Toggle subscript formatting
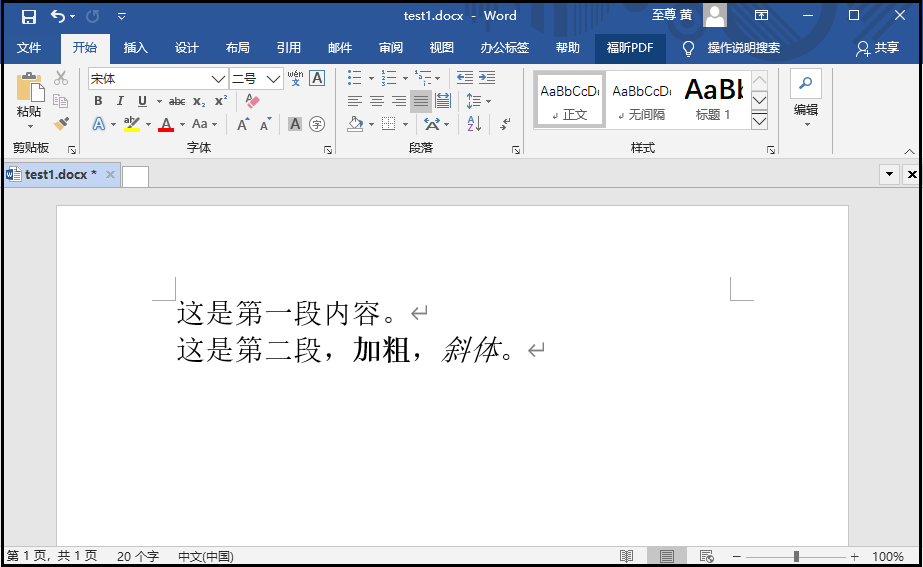The image size is (923, 567). tap(200, 101)
